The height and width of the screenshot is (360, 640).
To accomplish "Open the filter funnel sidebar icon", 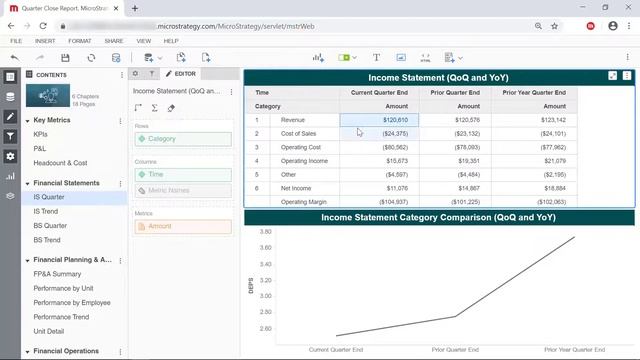I will coord(10,136).
